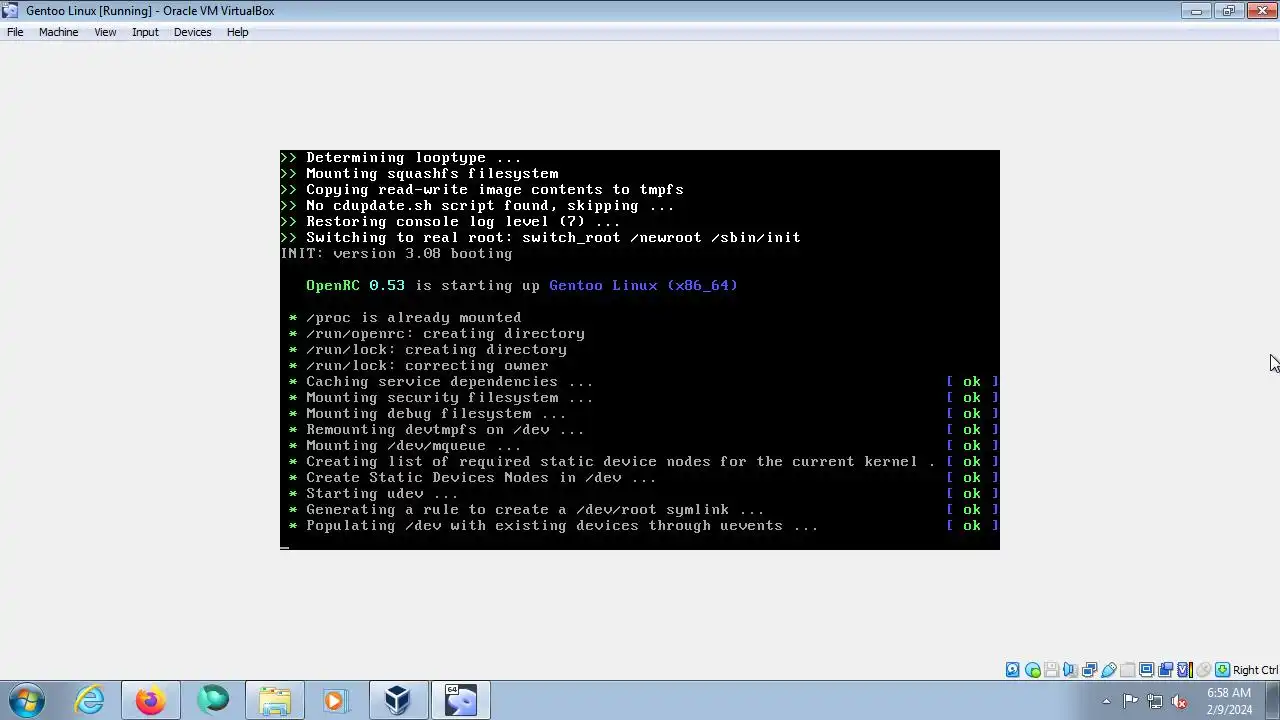The width and height of the screenshot is (1280, 720).
Task: Click 'Switching to real root' line
Action: (x=553, y=238)
